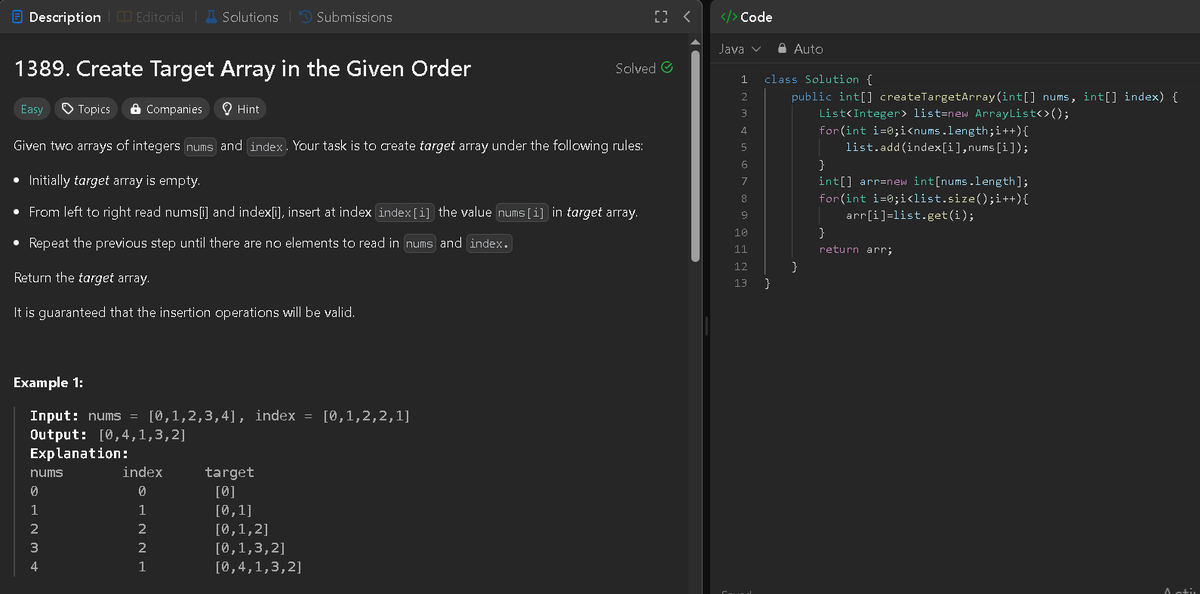This screenshot has height=594, width=1200.
Task: Click the 'return arr;' code line
Action: coord(855,249)
